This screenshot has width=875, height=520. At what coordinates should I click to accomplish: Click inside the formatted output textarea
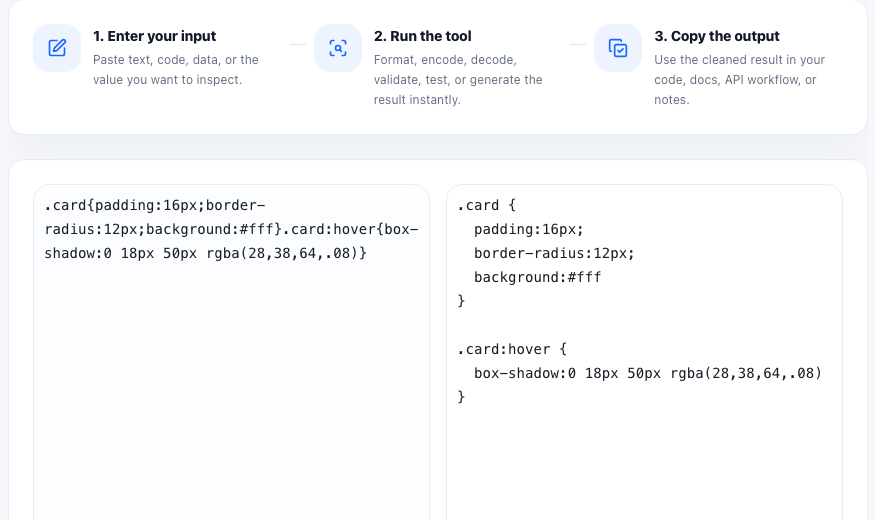pos(645,353)
